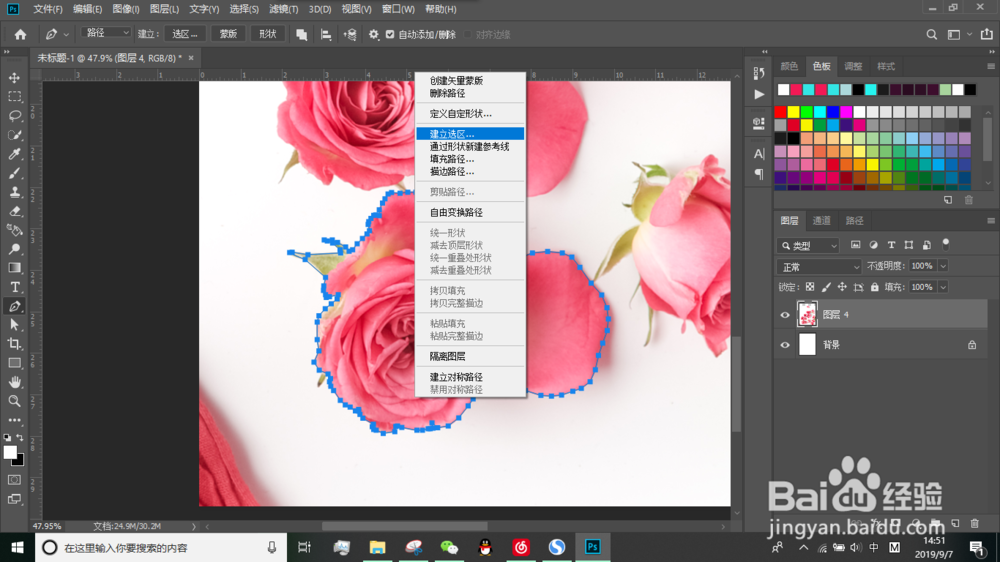Image resolution: width=1000 pixels, height=562 pixels.
Task: Click 选区... button in options bar
Action: click(x=185, y=34)
